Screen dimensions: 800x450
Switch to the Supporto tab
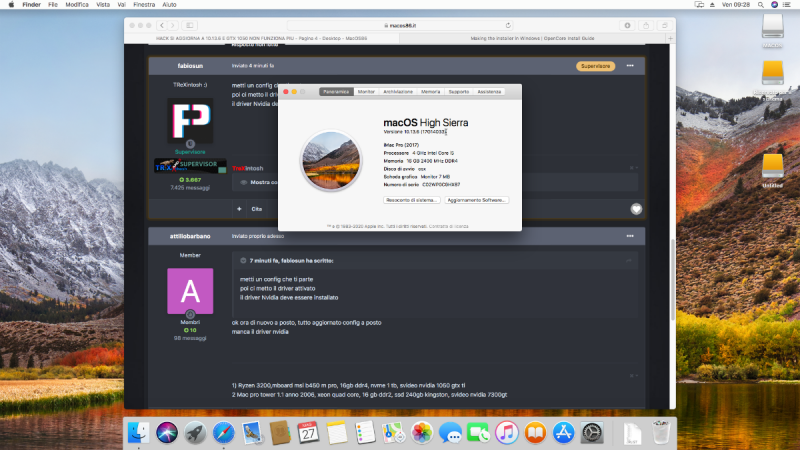[459, 92]
